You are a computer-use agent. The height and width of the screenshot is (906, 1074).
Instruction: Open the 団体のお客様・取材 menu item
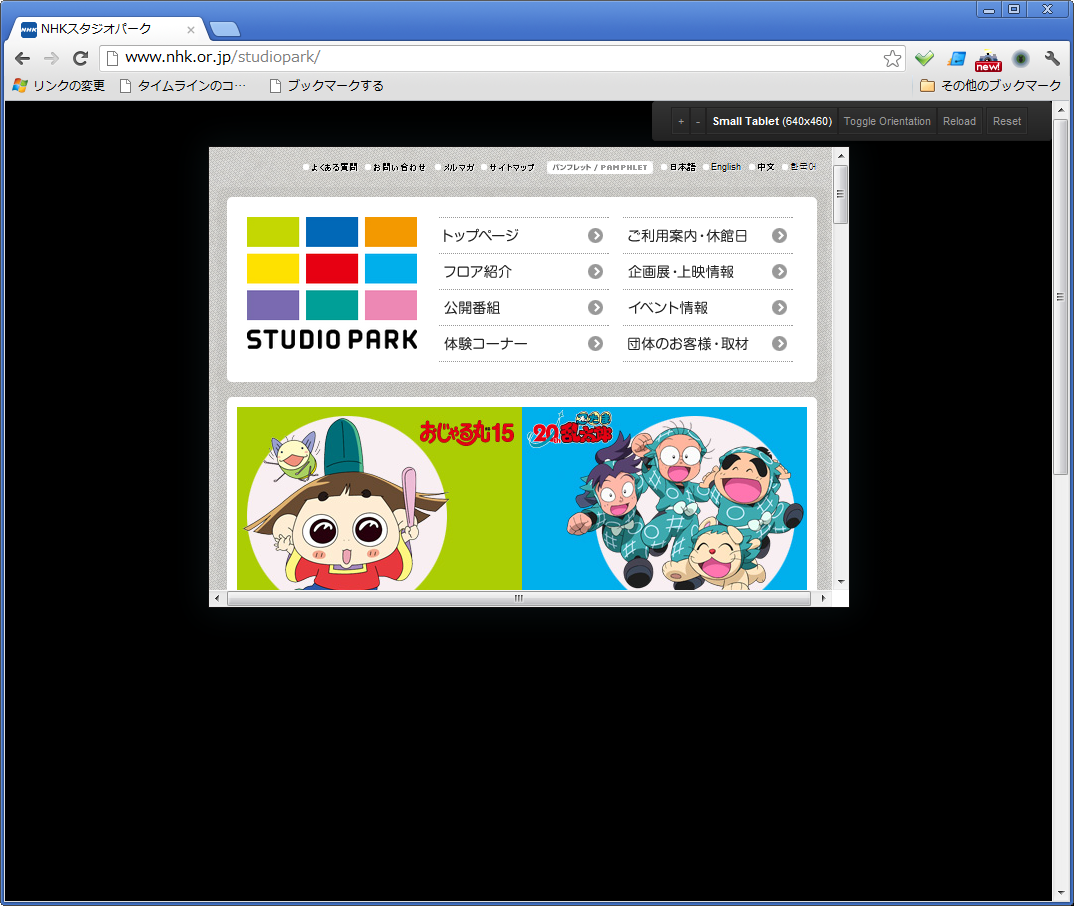point(708,344)
